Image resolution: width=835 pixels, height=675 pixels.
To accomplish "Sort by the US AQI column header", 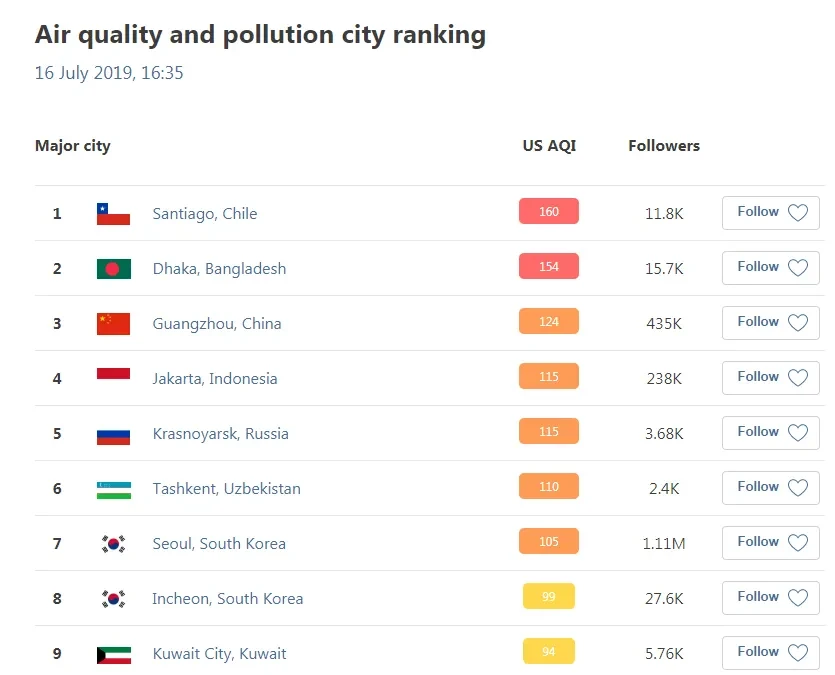I will tap(549, 146).
